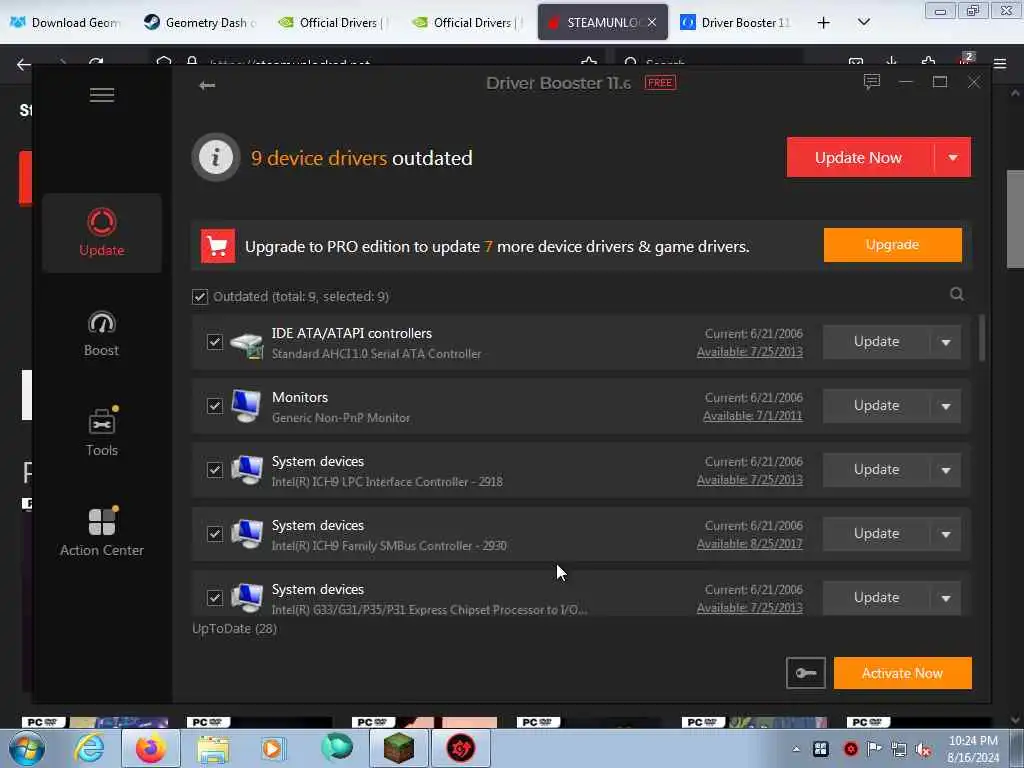The height and width of the screenshot is (768, 1024).
Task: Uncheck Express Chipset Processor driver checkbox
Action: coord(214,598)
